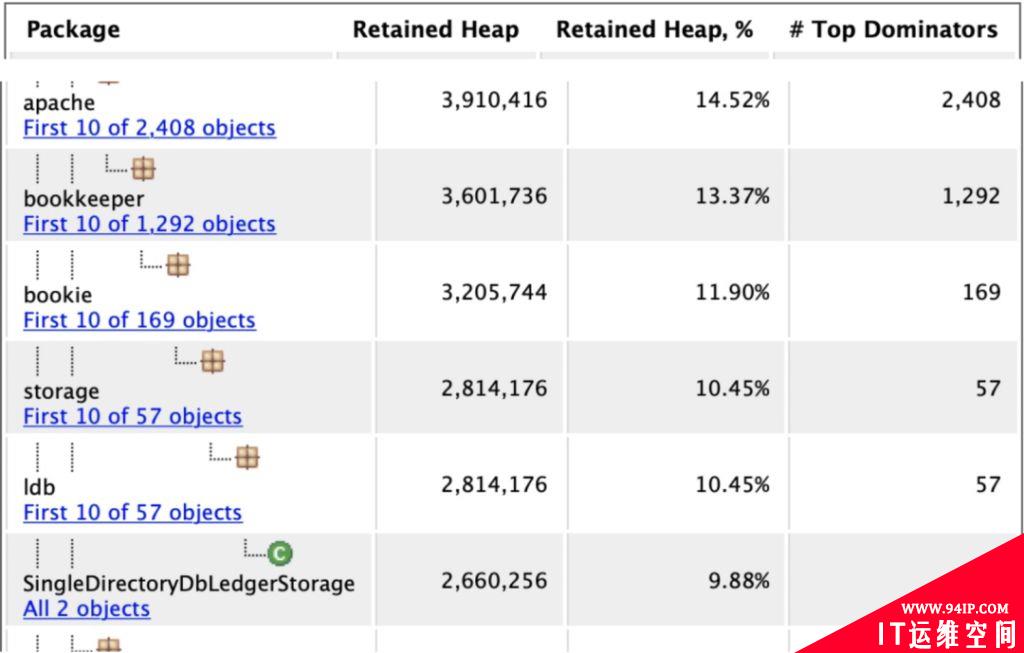Open First 10 of 57 objects under ldb

(x=133, y=513)
